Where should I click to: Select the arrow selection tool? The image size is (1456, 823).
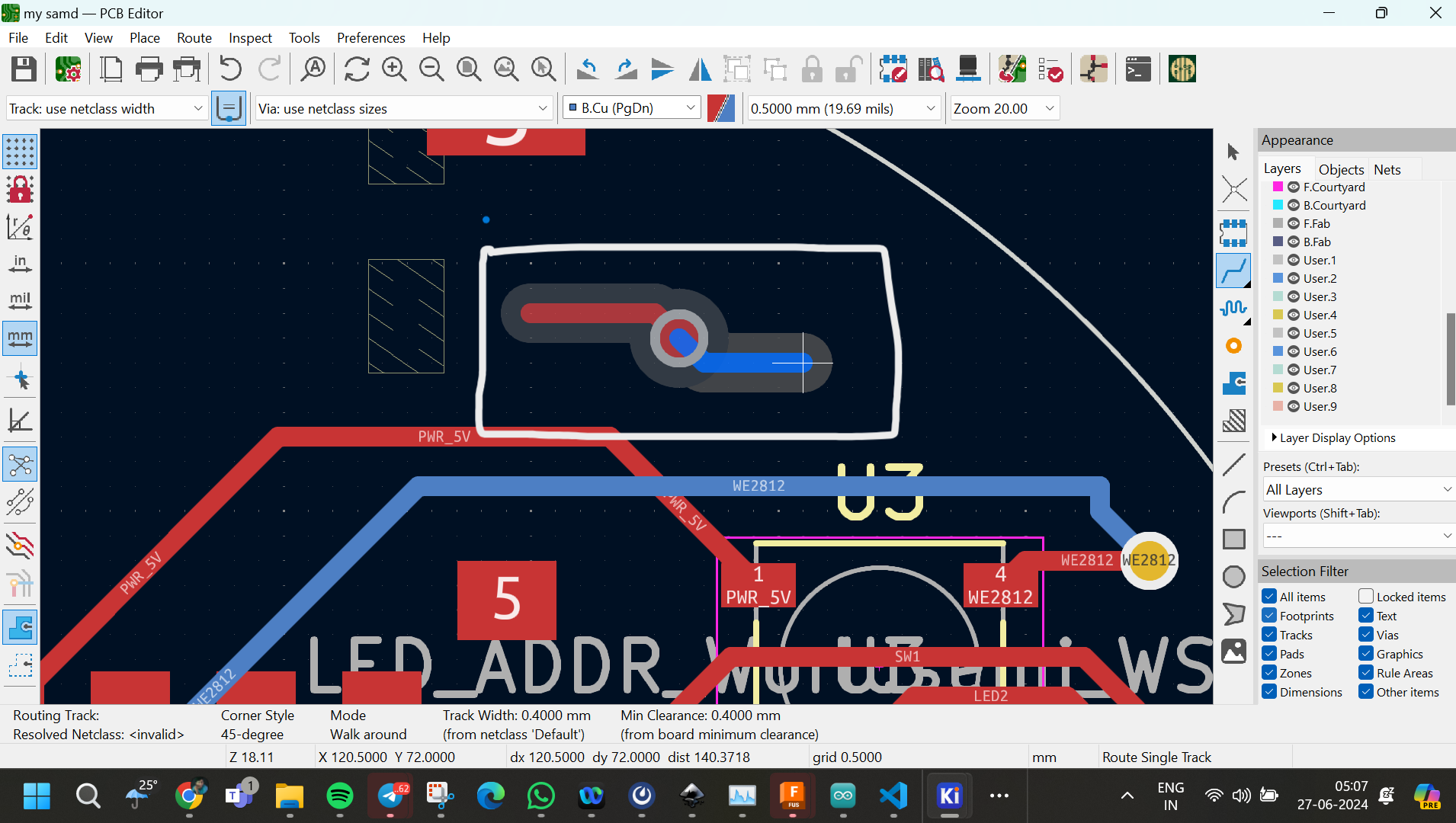[x=1233, y=152]
